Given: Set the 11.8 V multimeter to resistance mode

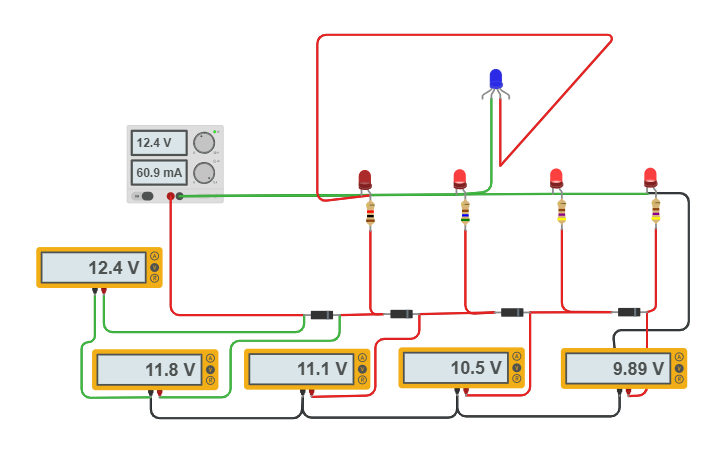Looking at the screenshot, I should pyautogui.click(x=210, y=380).
